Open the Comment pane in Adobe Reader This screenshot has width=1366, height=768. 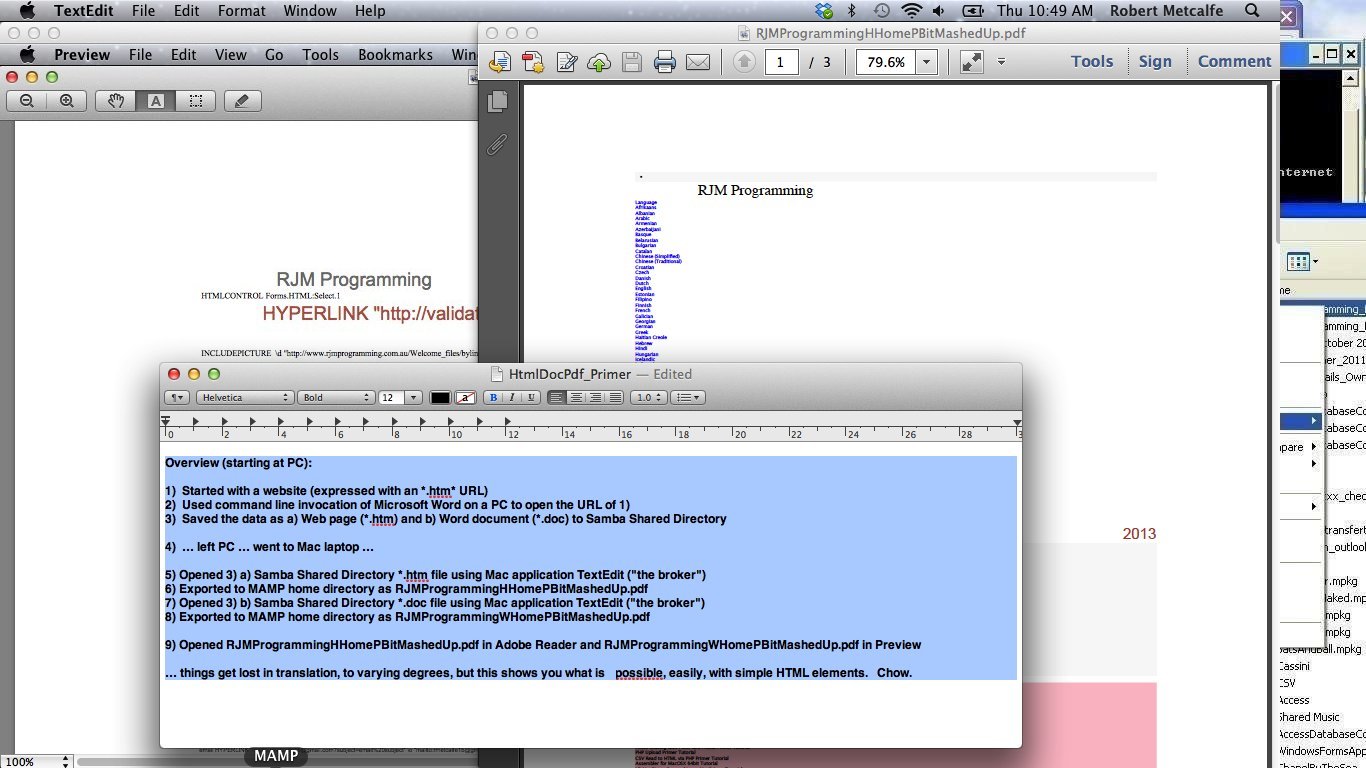(x=1234, y=61)
